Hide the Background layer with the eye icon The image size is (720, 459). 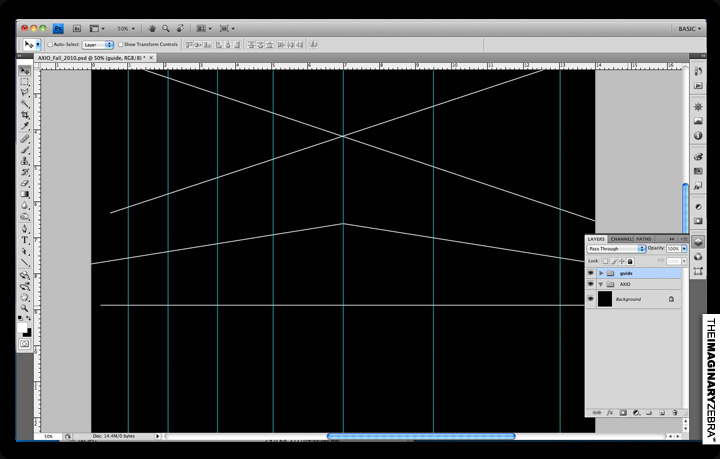(x=591, y=299)
